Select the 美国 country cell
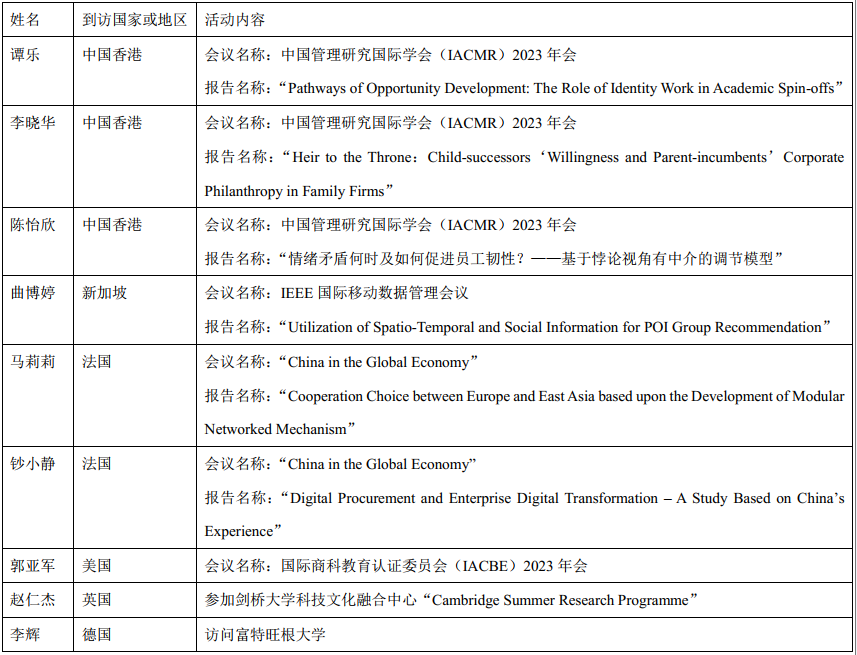Screen dimensions: 857x655 click(97, 565)
